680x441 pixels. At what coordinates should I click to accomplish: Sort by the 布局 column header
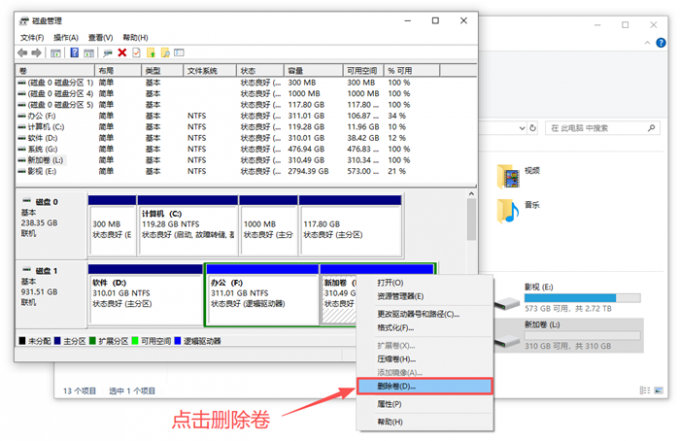point(118,70)
